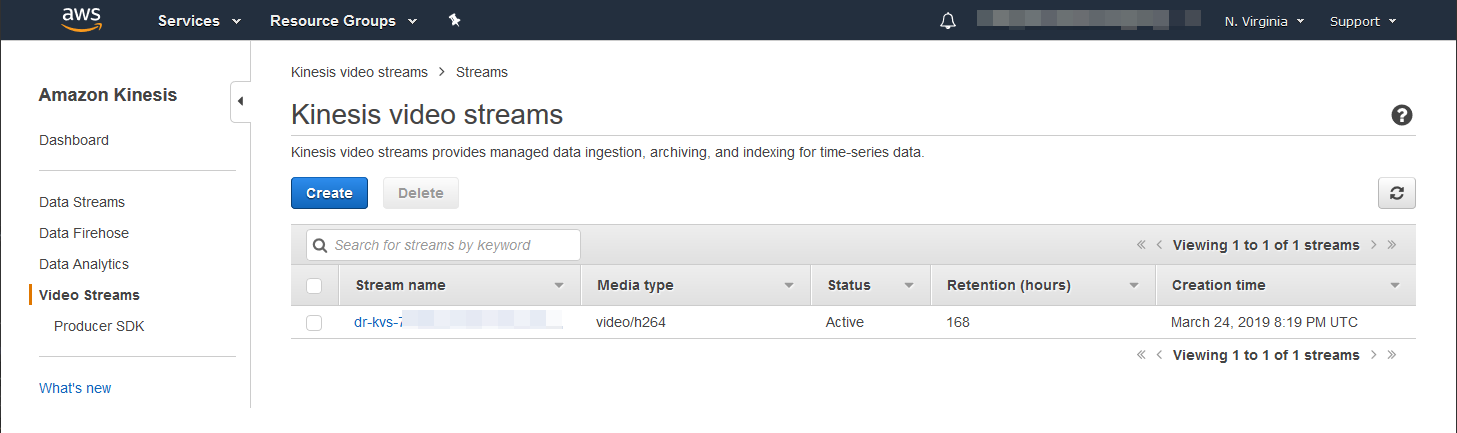
Task: Open Data Firehose in the sidebar
Action: pyautogui.click(x=84, y=233)
